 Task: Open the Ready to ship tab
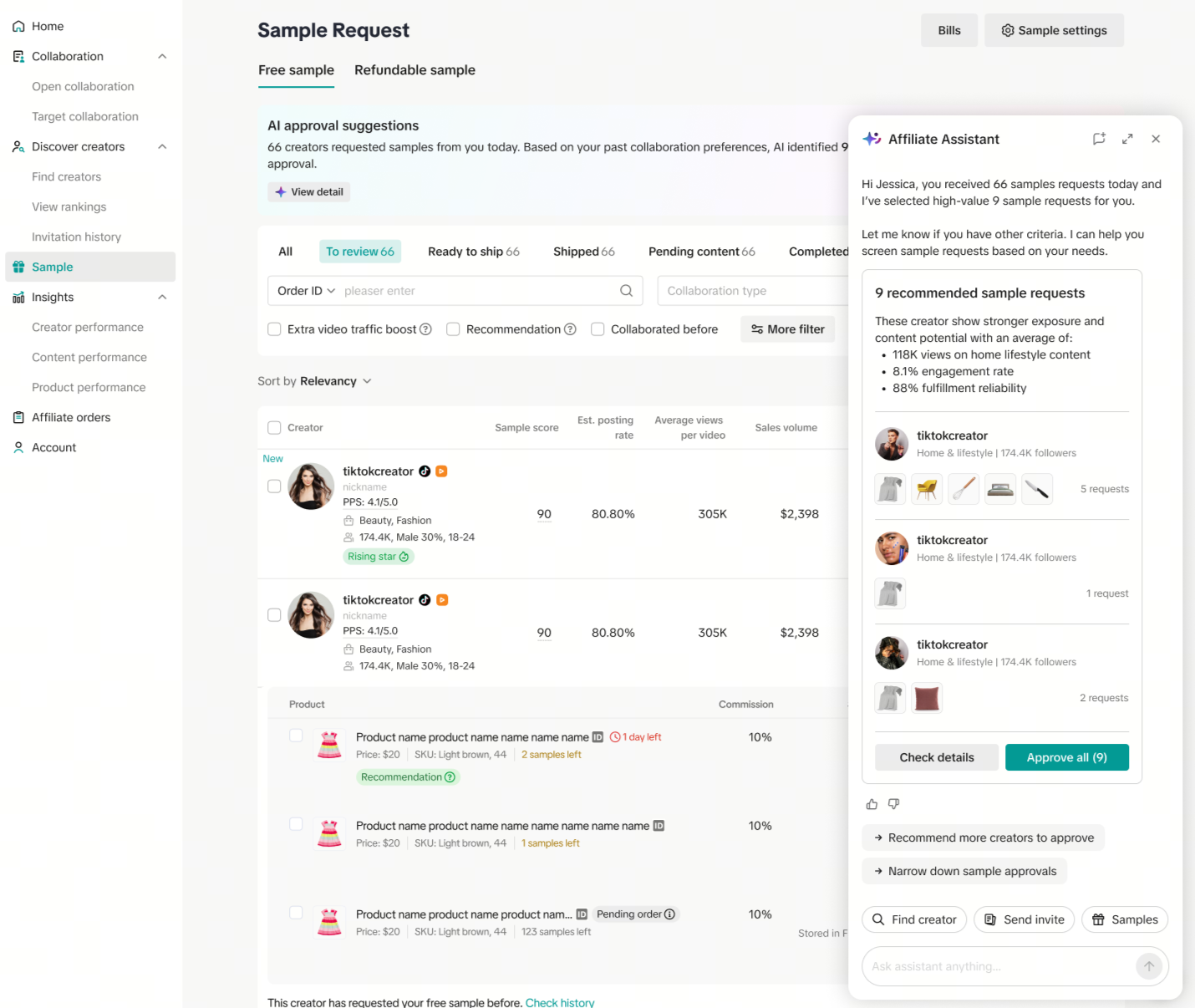click(x=474, y=252)
